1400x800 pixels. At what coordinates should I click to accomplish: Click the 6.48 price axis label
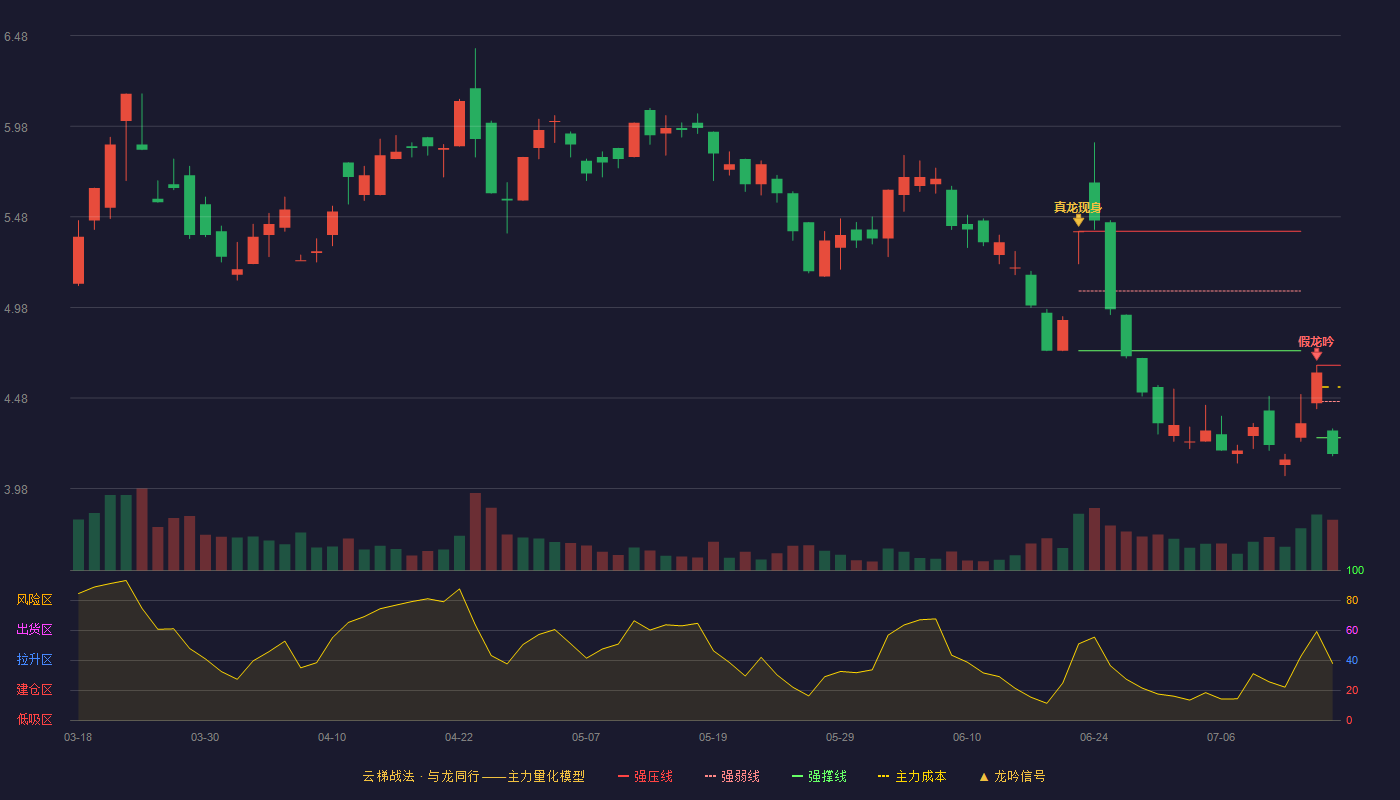click(16, 37)
